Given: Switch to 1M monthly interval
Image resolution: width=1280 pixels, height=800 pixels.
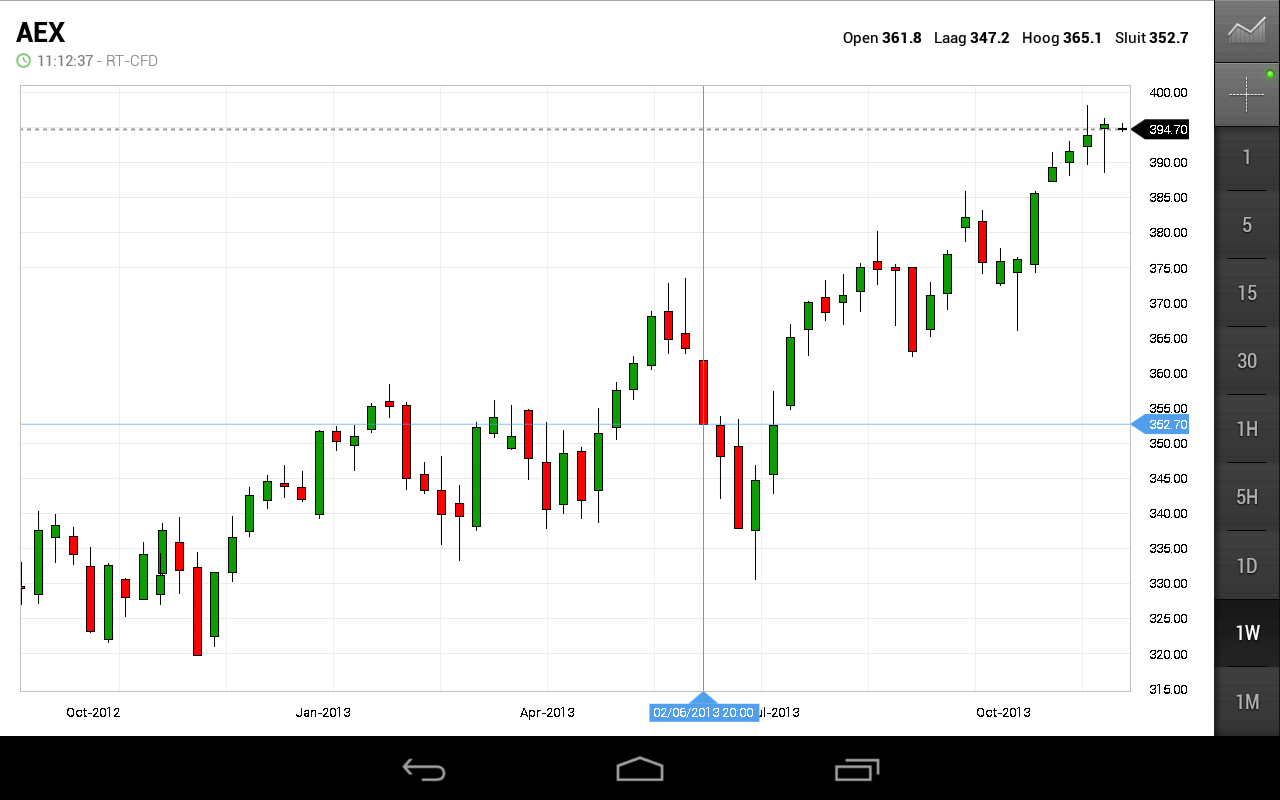Looking at the screenshot, I should [1246, 702].
